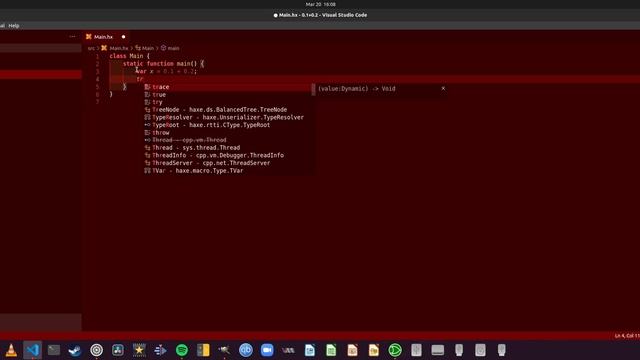
Task: Select the 'try' completion suggestion
Action: click(229, 102)
